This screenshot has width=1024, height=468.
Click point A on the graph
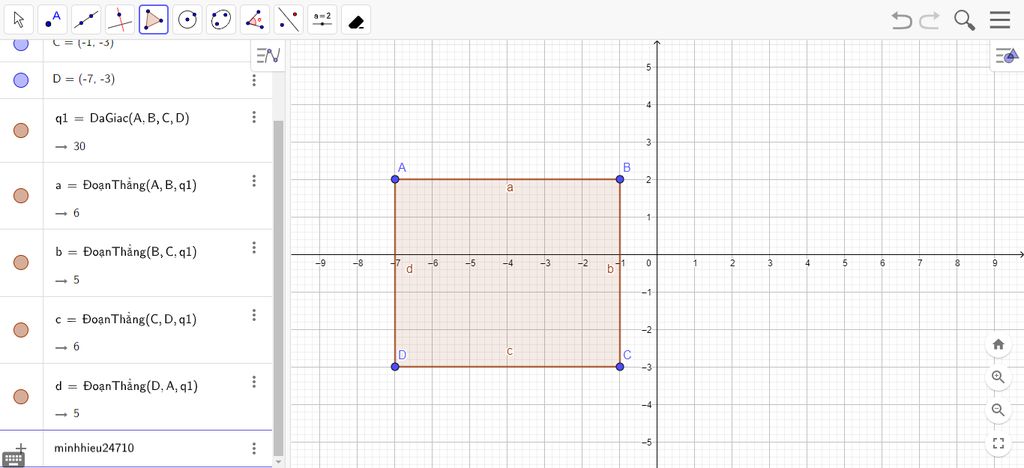(x=394, y=179)
